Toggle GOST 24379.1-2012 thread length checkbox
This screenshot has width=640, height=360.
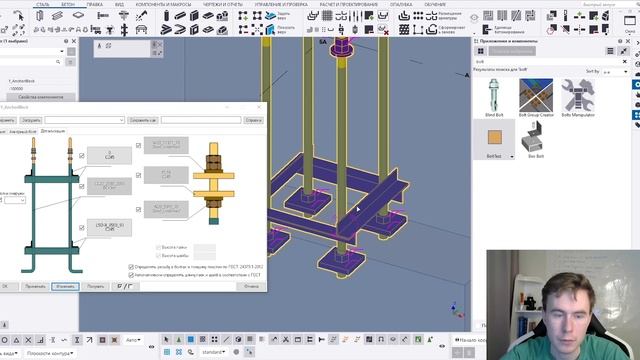point(131,267)
